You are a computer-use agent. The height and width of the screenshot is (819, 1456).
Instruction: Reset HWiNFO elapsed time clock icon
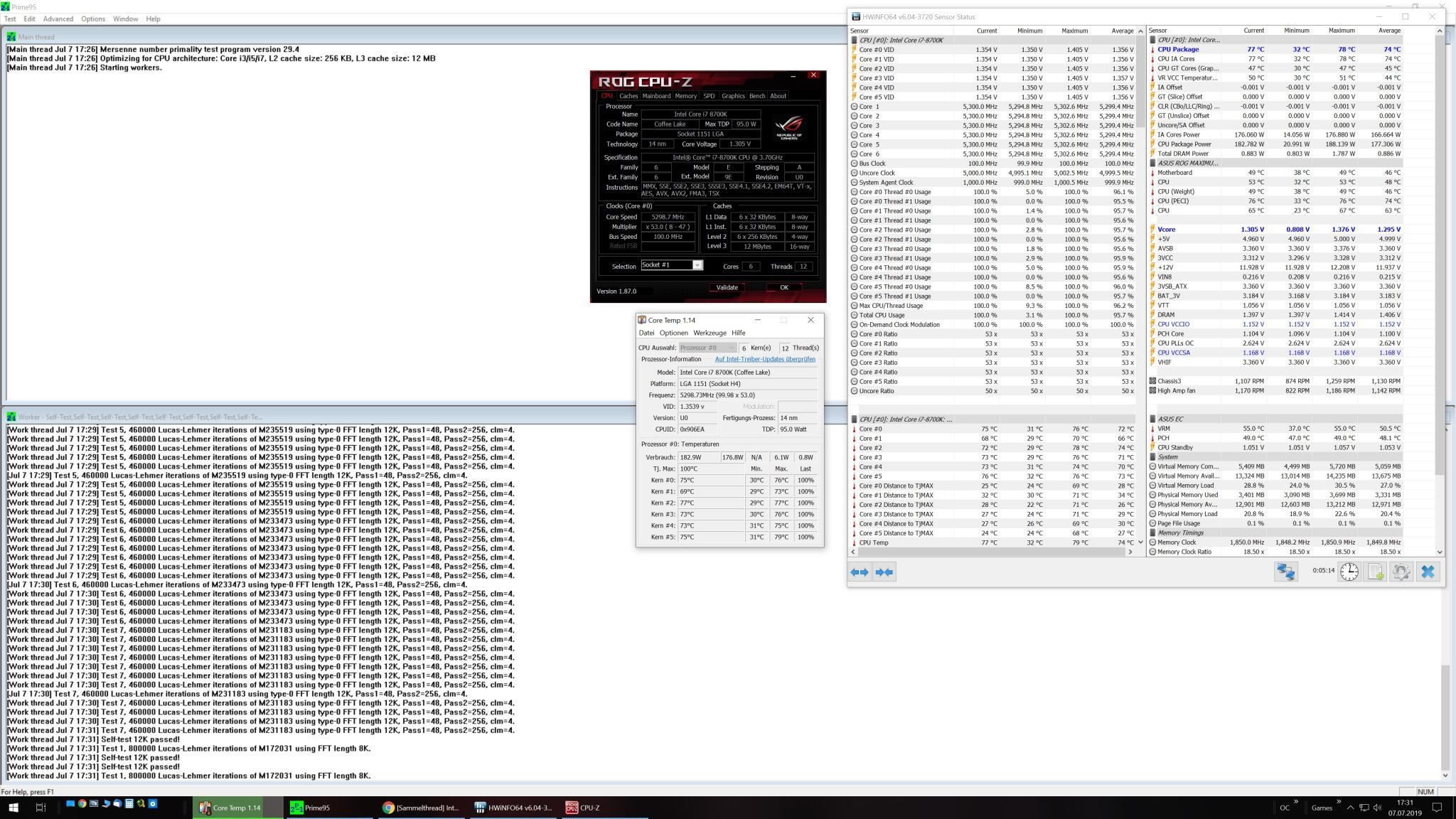pyautogui.click(x=1349, y=572)
